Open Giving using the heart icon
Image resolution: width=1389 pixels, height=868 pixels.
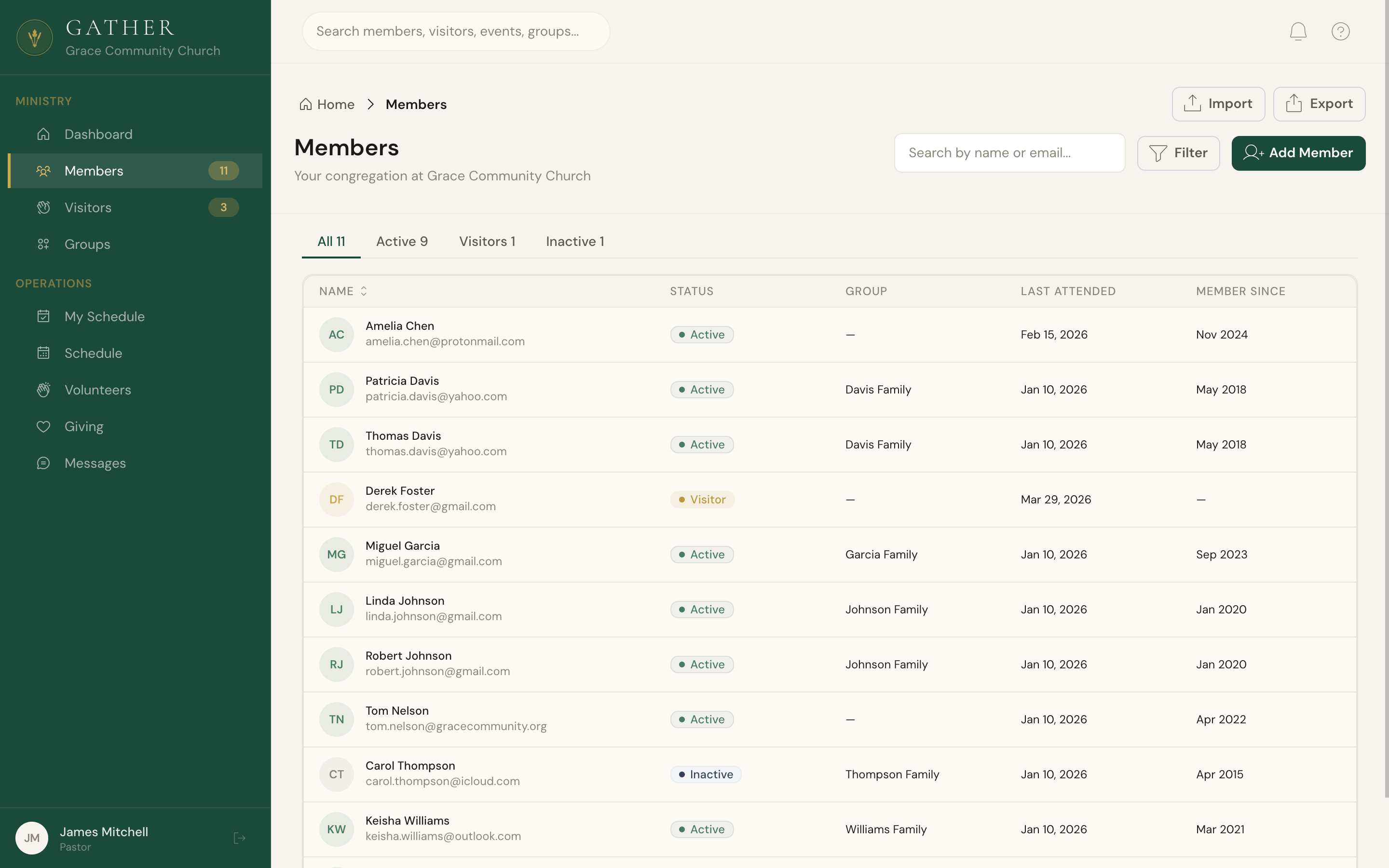point(44,426)
